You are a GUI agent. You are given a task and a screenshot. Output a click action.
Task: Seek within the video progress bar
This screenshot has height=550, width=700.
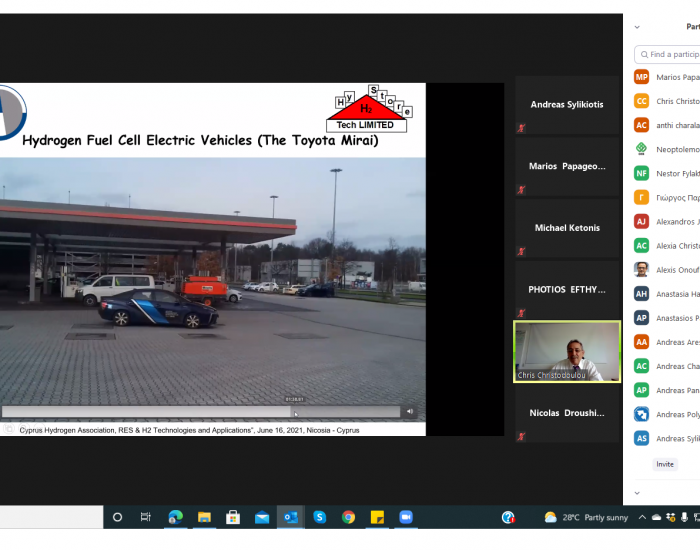point(201,412)
